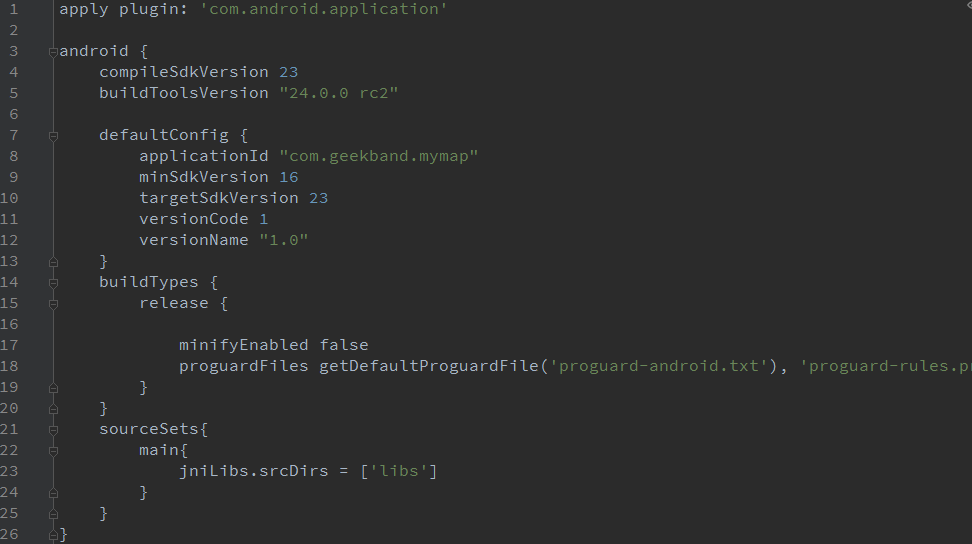This screenshot has width=972, height=544.
Task: Click the minifyEnabled false value
Action: point(343,345)
